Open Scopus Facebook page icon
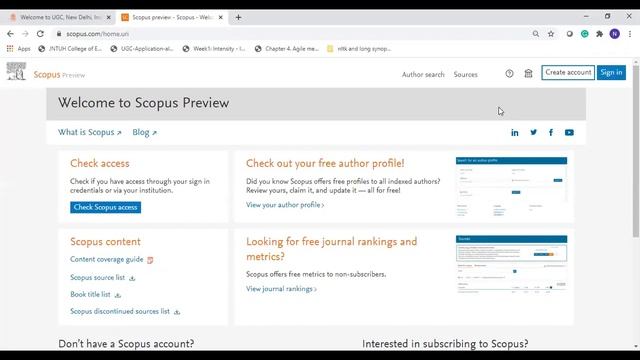Viewport: 640px width, 360px height. click(x=551, y=132)
